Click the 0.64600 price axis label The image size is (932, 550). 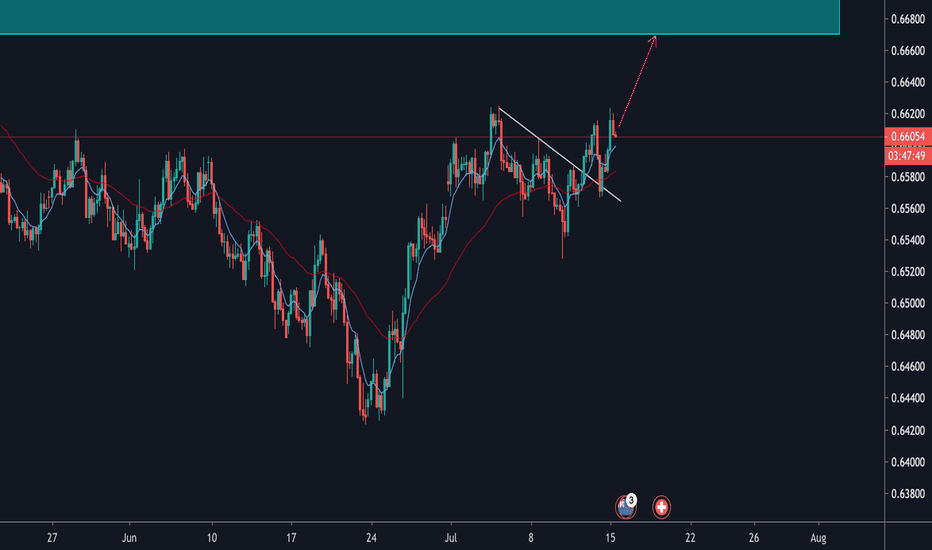tap(908, 366)
